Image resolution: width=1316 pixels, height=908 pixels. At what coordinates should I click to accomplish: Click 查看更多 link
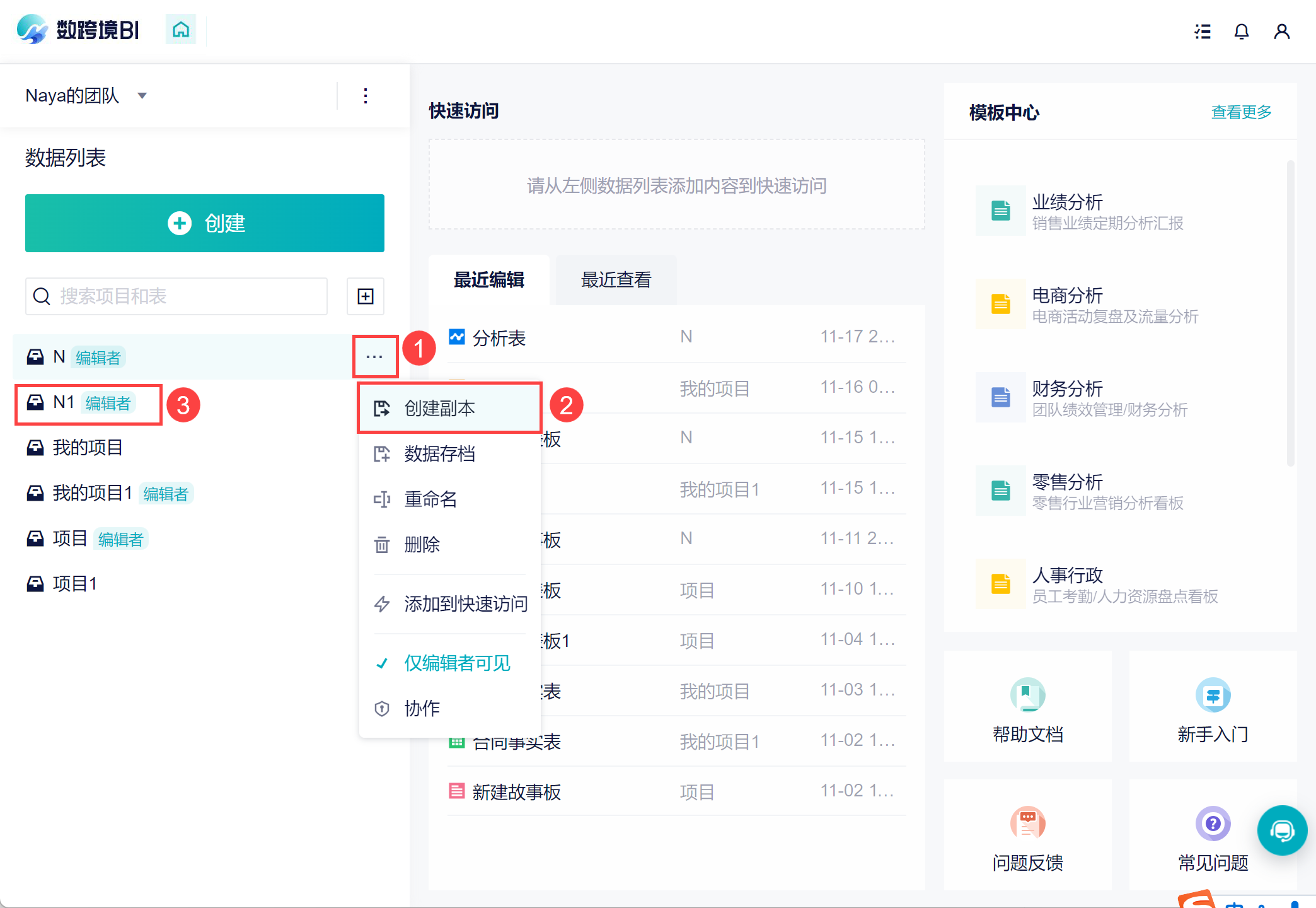click(1240, 112)
